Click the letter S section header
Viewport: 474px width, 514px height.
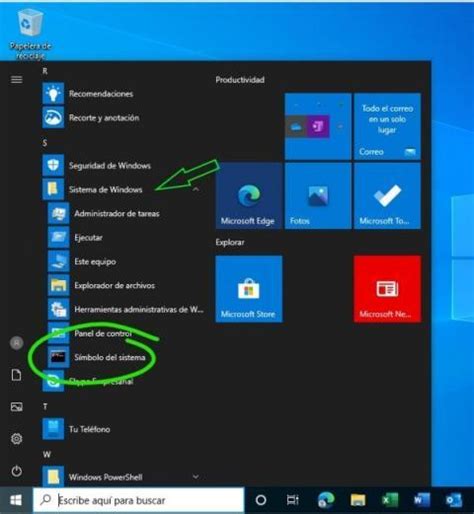coord(45,143)
